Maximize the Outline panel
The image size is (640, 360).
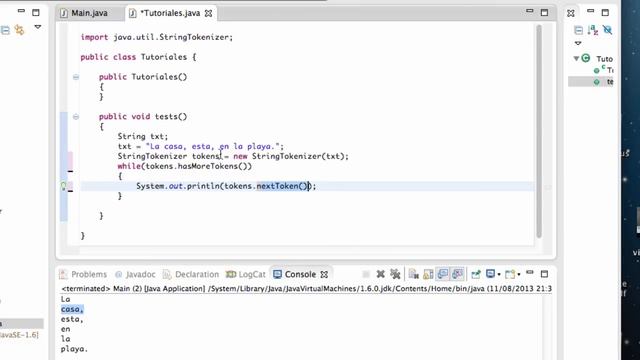605,13
